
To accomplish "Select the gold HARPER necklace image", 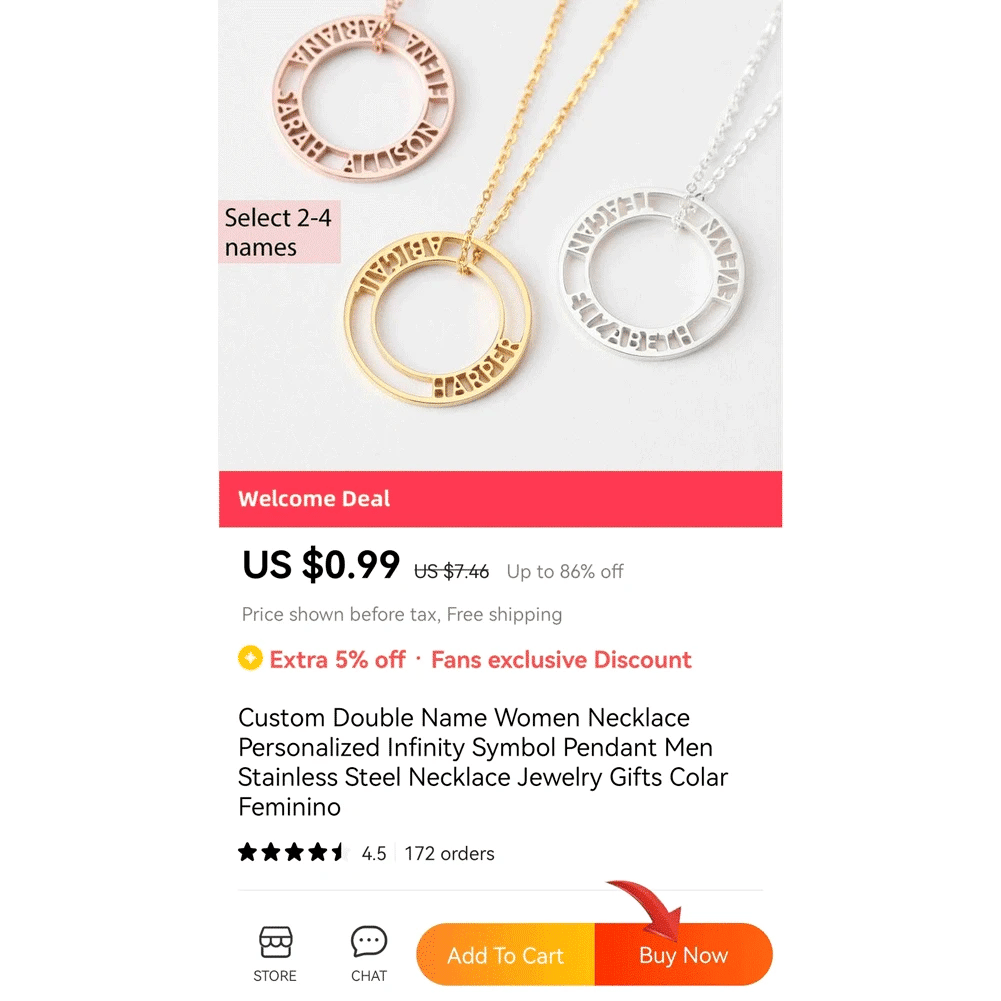I will click(439, 319).
